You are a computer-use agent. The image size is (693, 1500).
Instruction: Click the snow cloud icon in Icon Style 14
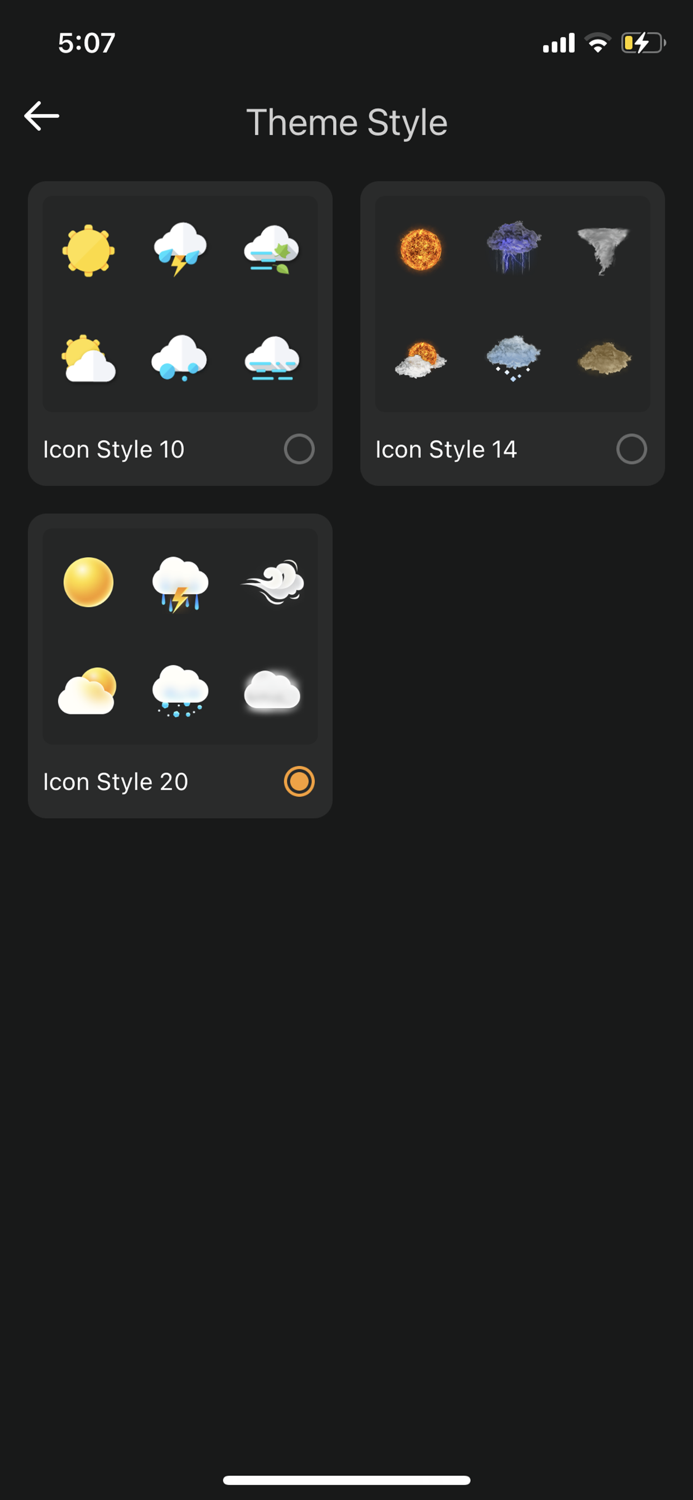tap(512, 360)
